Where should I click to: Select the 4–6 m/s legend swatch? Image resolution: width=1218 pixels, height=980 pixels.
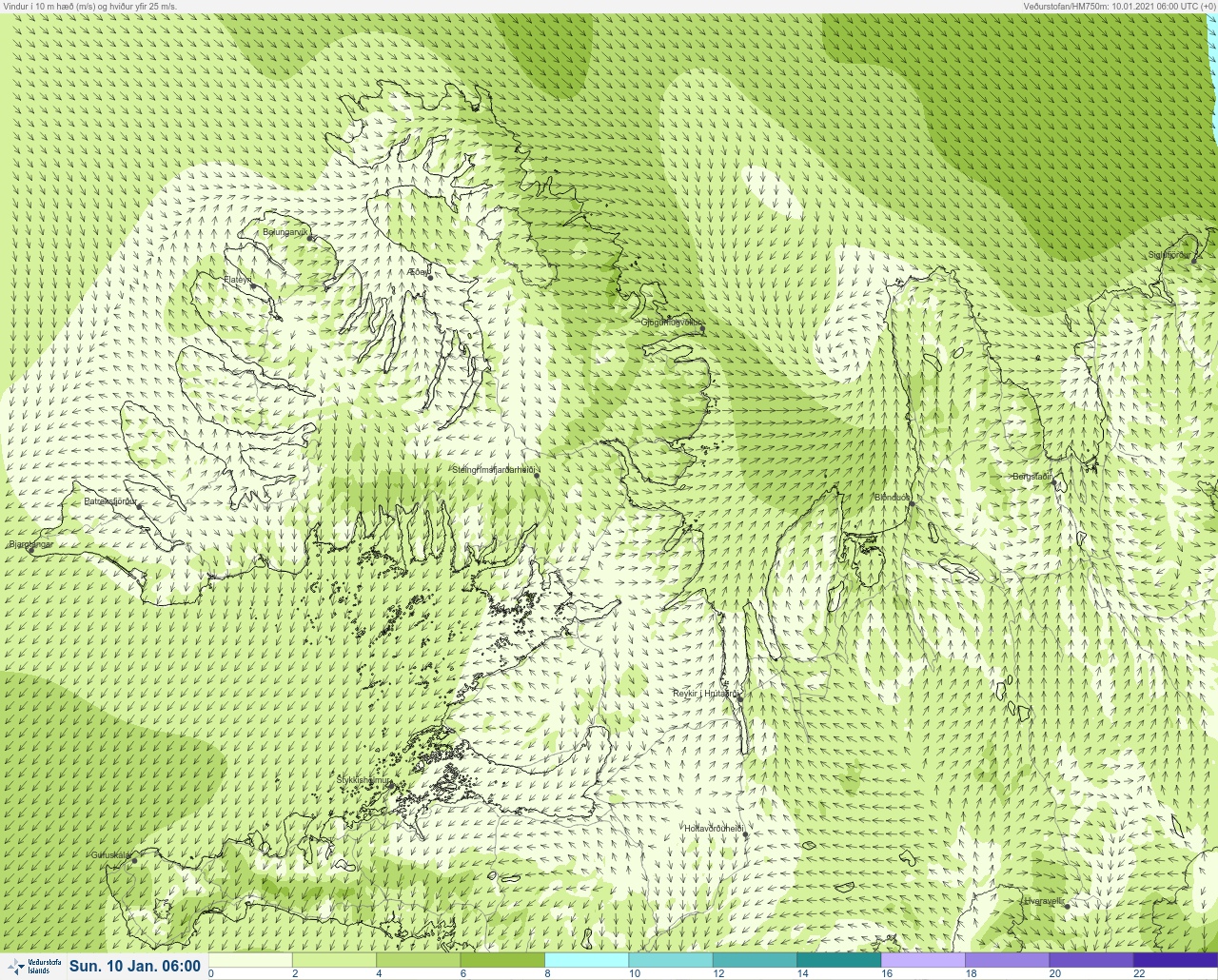(x=419, y=960)
